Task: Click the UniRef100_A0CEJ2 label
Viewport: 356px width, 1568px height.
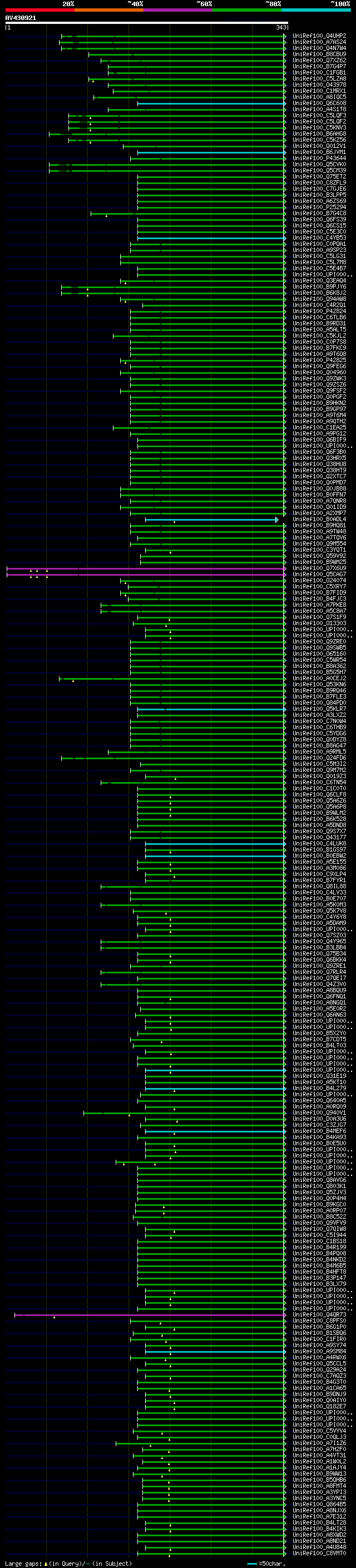Action: pos(319,679)
